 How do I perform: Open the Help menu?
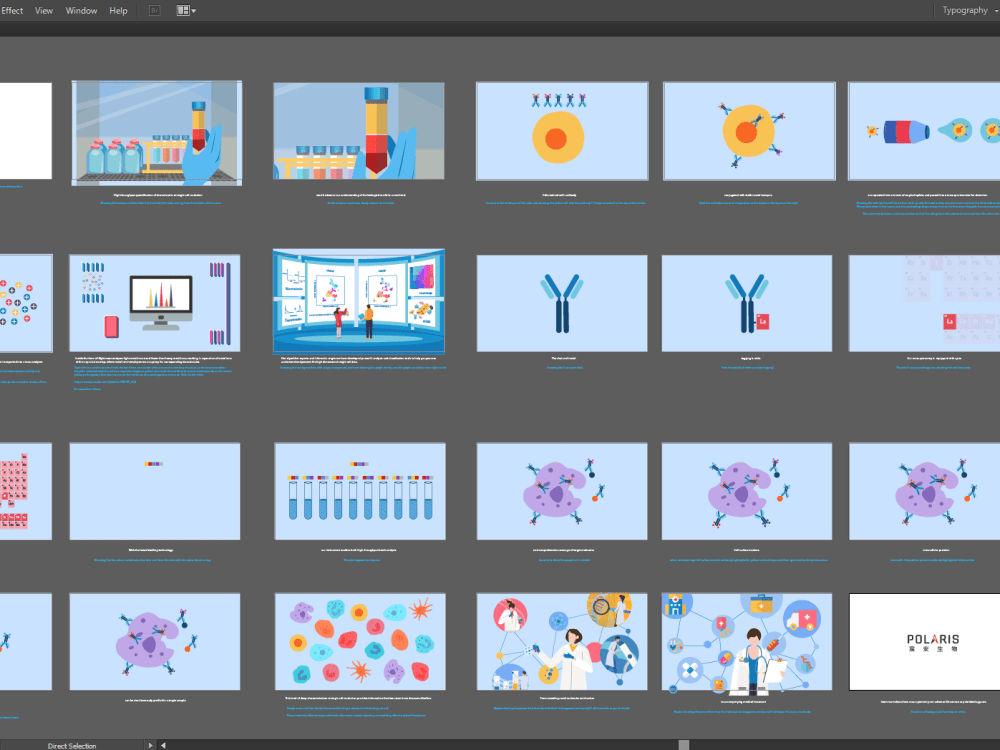point(118,10)
